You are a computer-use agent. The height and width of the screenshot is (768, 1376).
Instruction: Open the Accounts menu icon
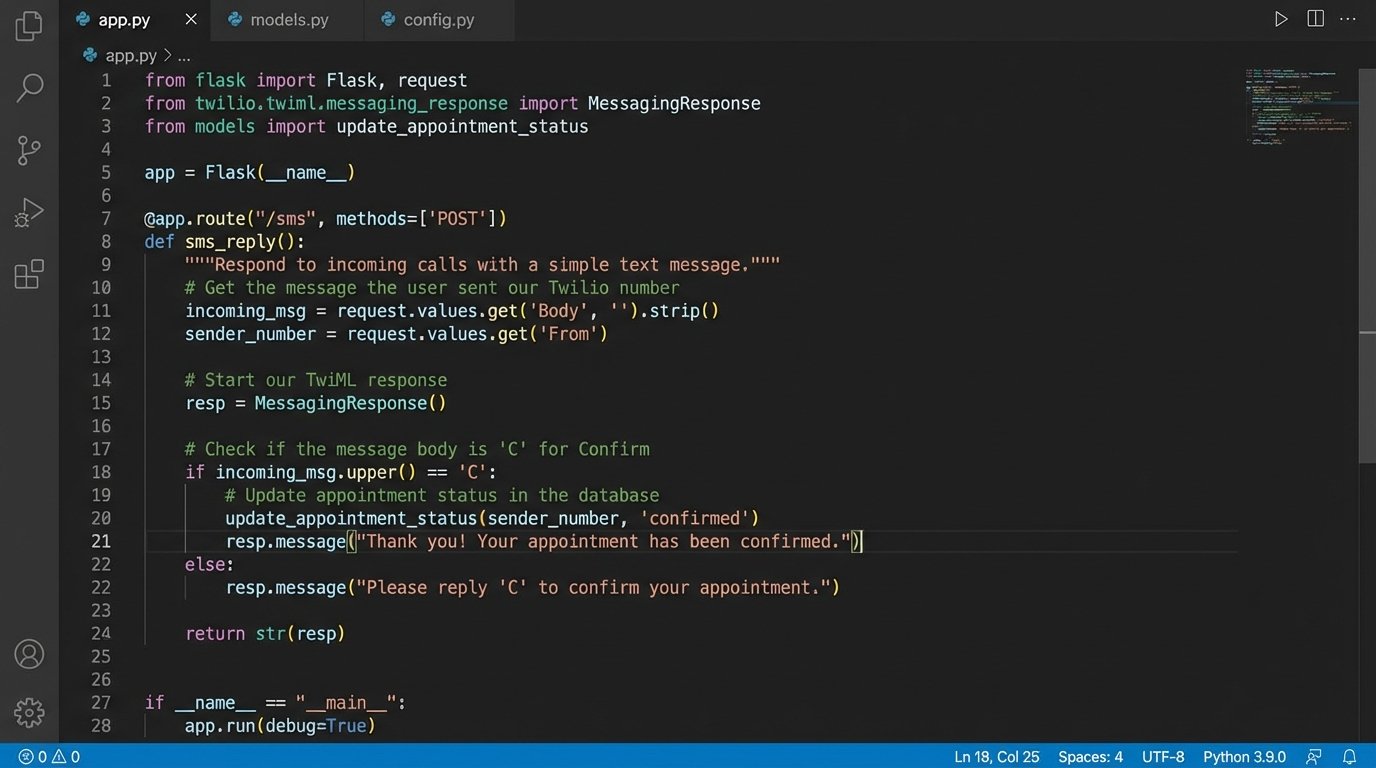click(29, 654)
